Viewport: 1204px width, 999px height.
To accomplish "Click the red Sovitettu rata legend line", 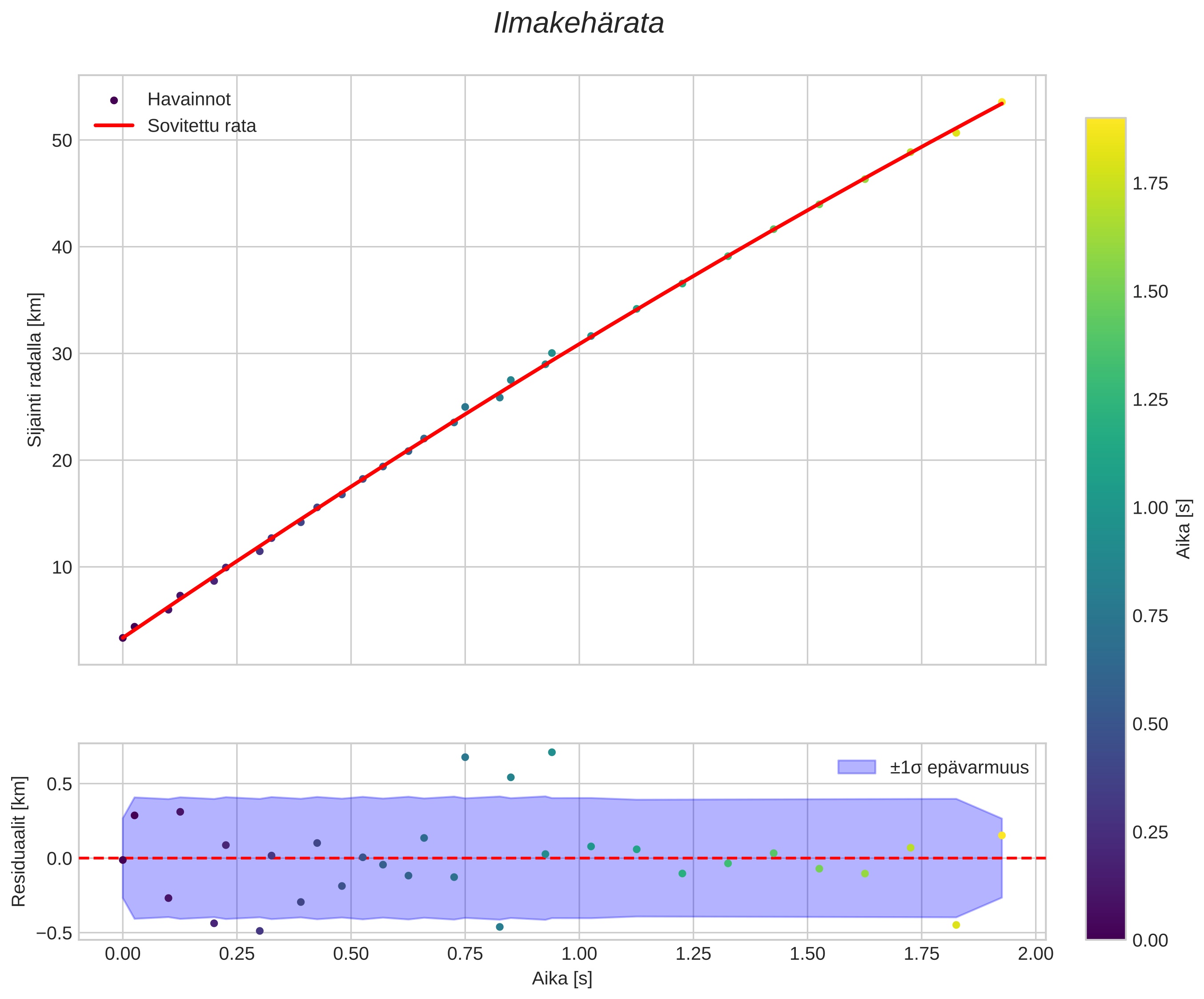I will [x=114, y=125].
